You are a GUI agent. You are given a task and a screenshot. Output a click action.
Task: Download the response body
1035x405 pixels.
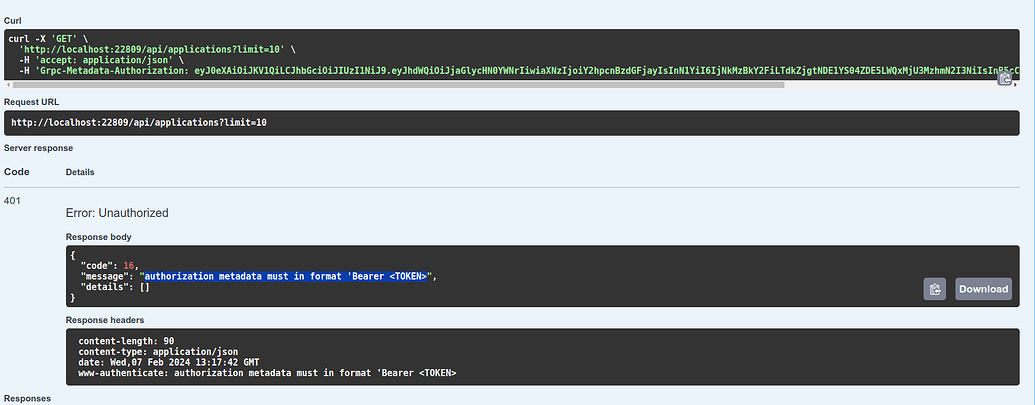pyautogui.click(x=983, y=289)
